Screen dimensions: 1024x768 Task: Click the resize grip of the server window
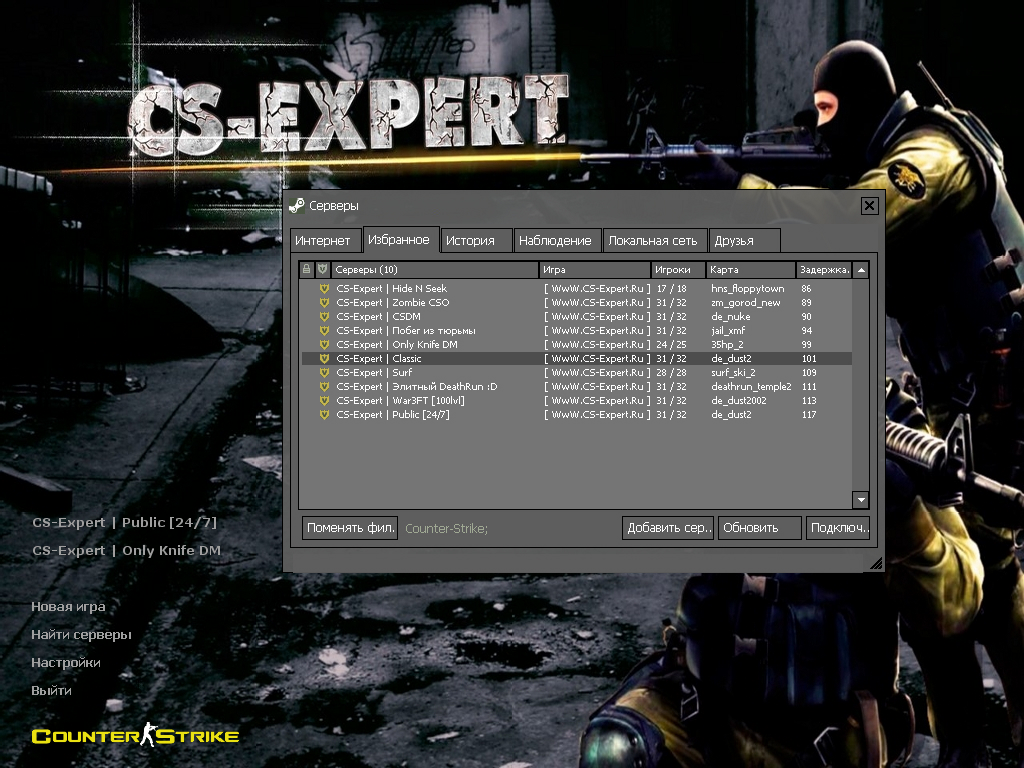coord(876,563)
